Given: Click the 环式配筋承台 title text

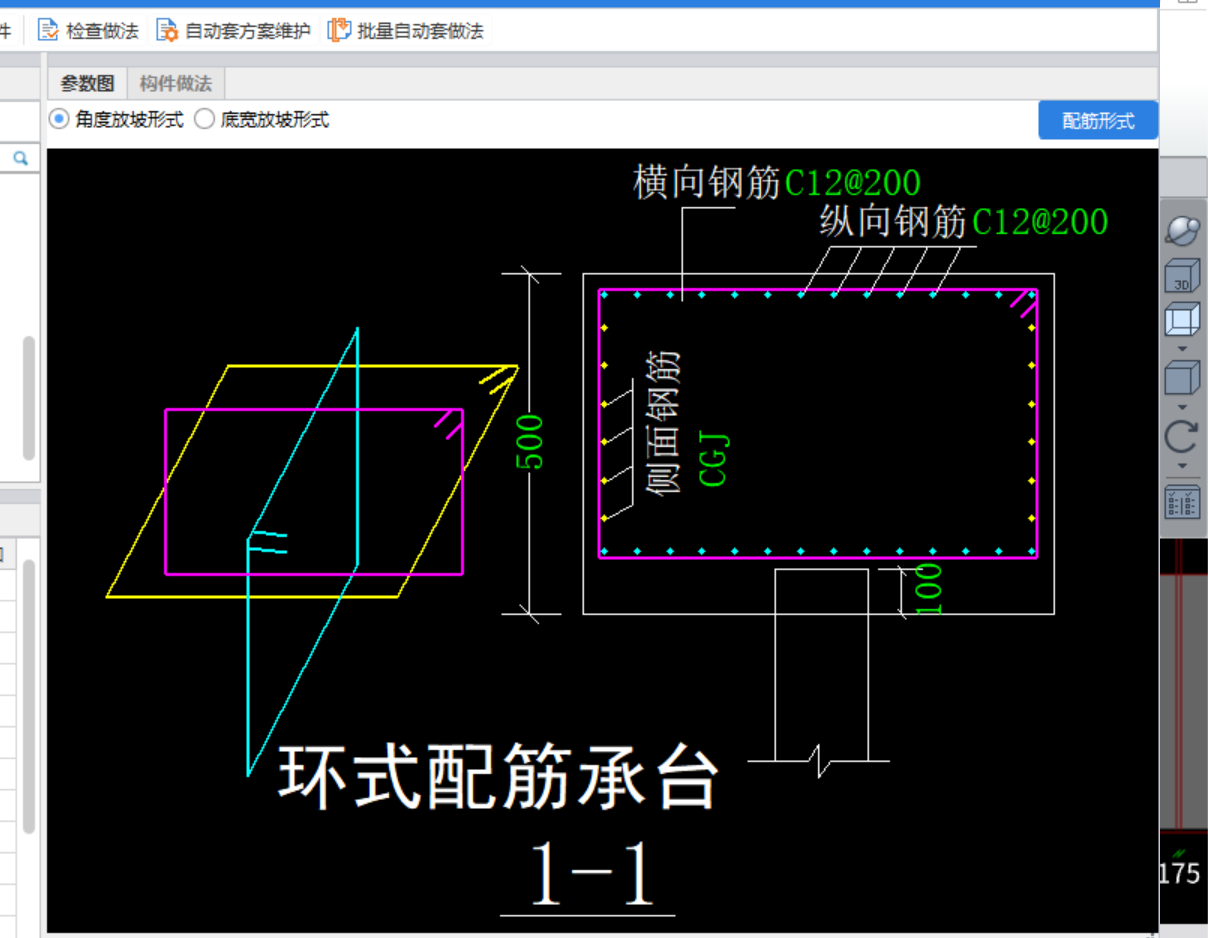Looking at the screenshot, I should pos(498,778).
